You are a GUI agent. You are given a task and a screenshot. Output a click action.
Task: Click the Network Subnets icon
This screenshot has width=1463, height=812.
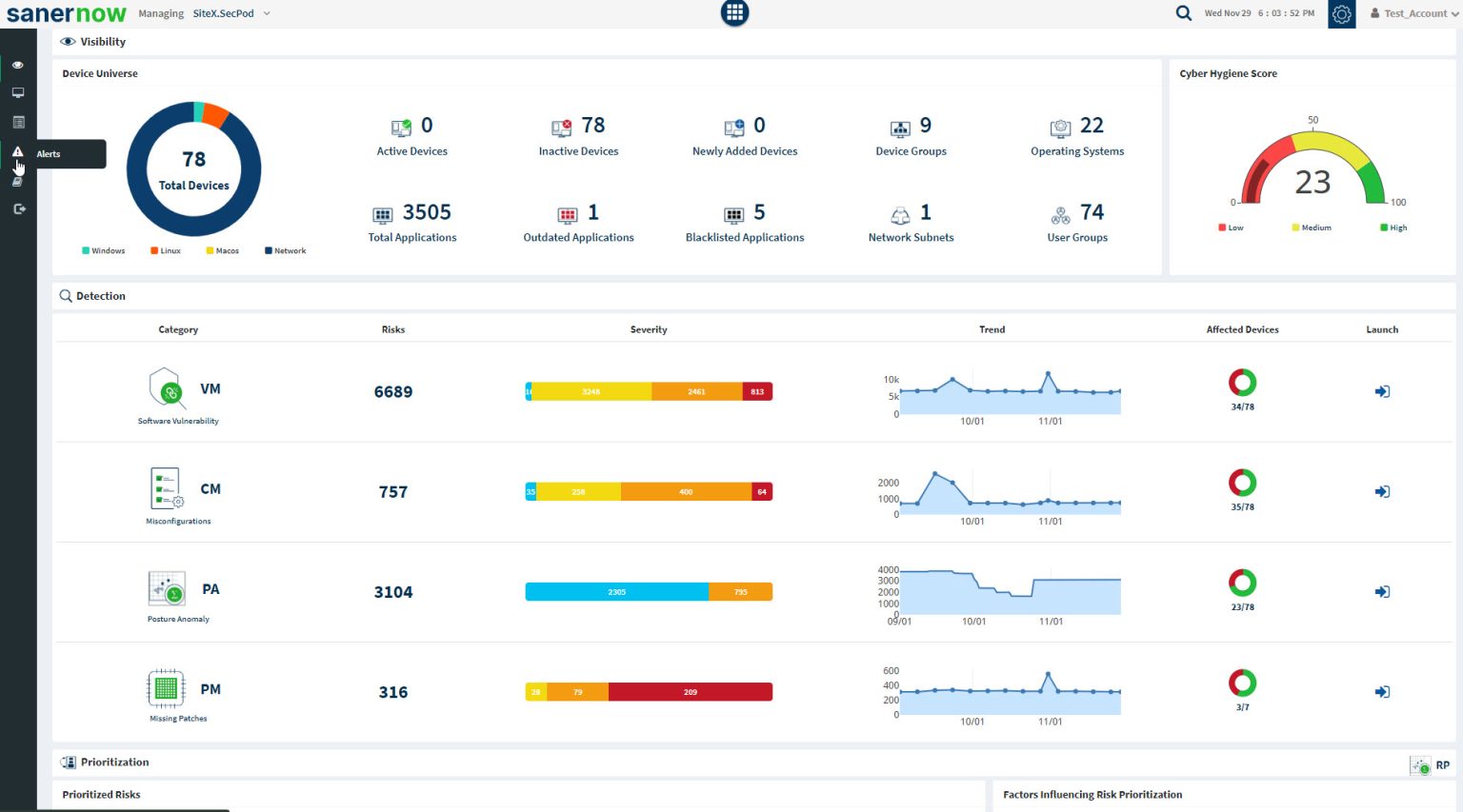[x=900, y=215]
